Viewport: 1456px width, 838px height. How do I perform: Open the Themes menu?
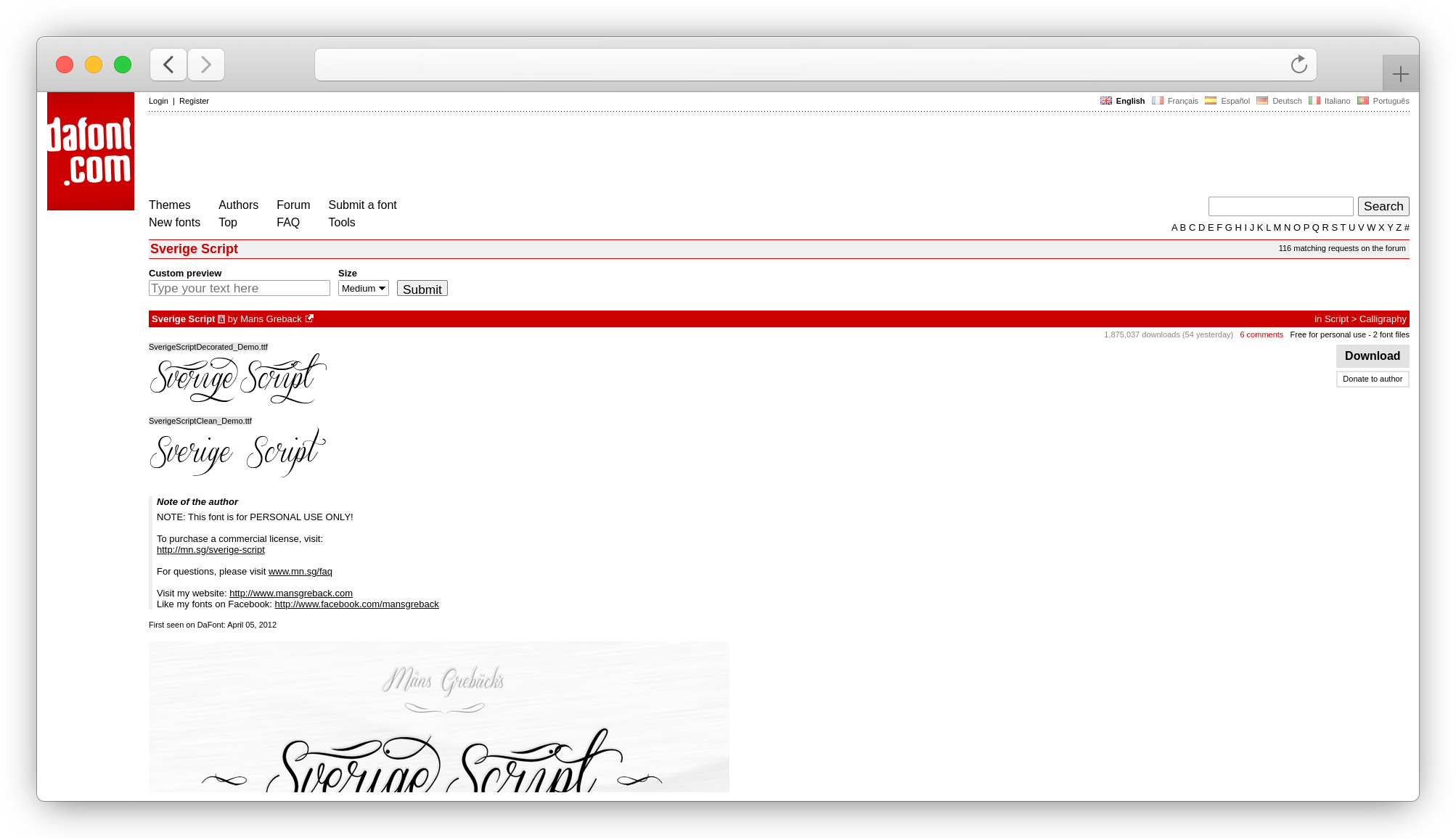click(170, 205)
